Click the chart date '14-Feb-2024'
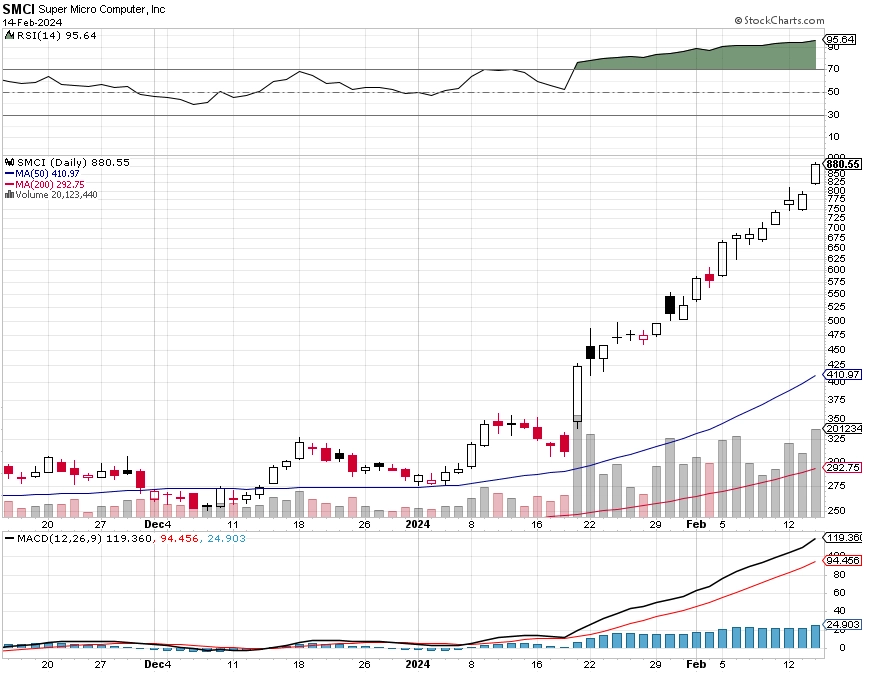The height and width of the screenshot is (673, 869). [x=32, y=23]
